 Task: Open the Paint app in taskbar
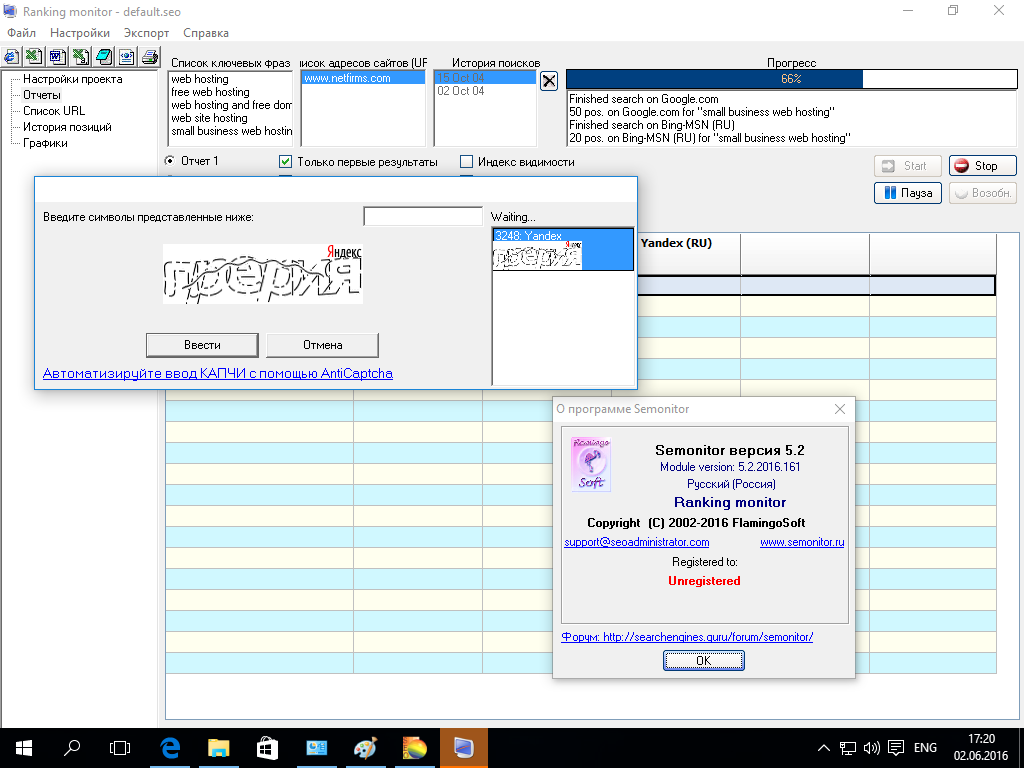pos(365,747)
